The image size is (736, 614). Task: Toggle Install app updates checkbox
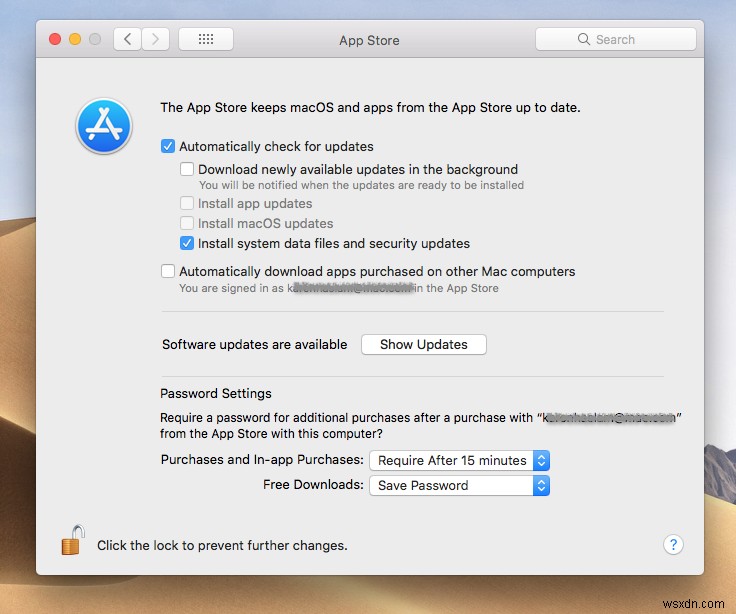(x=187, y=203)
